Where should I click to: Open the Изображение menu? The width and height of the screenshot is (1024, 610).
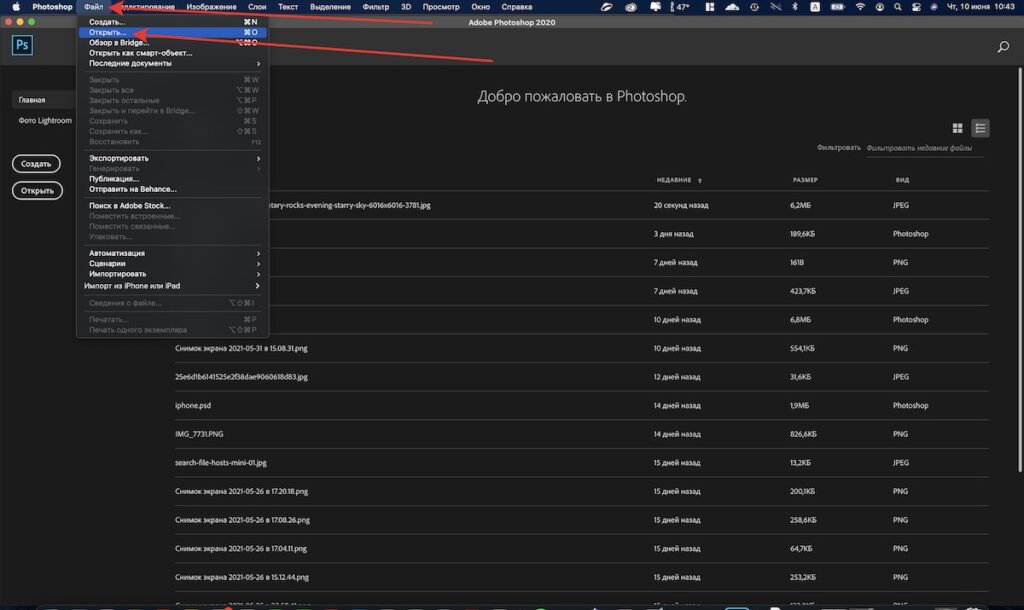[x=211, y=7]
